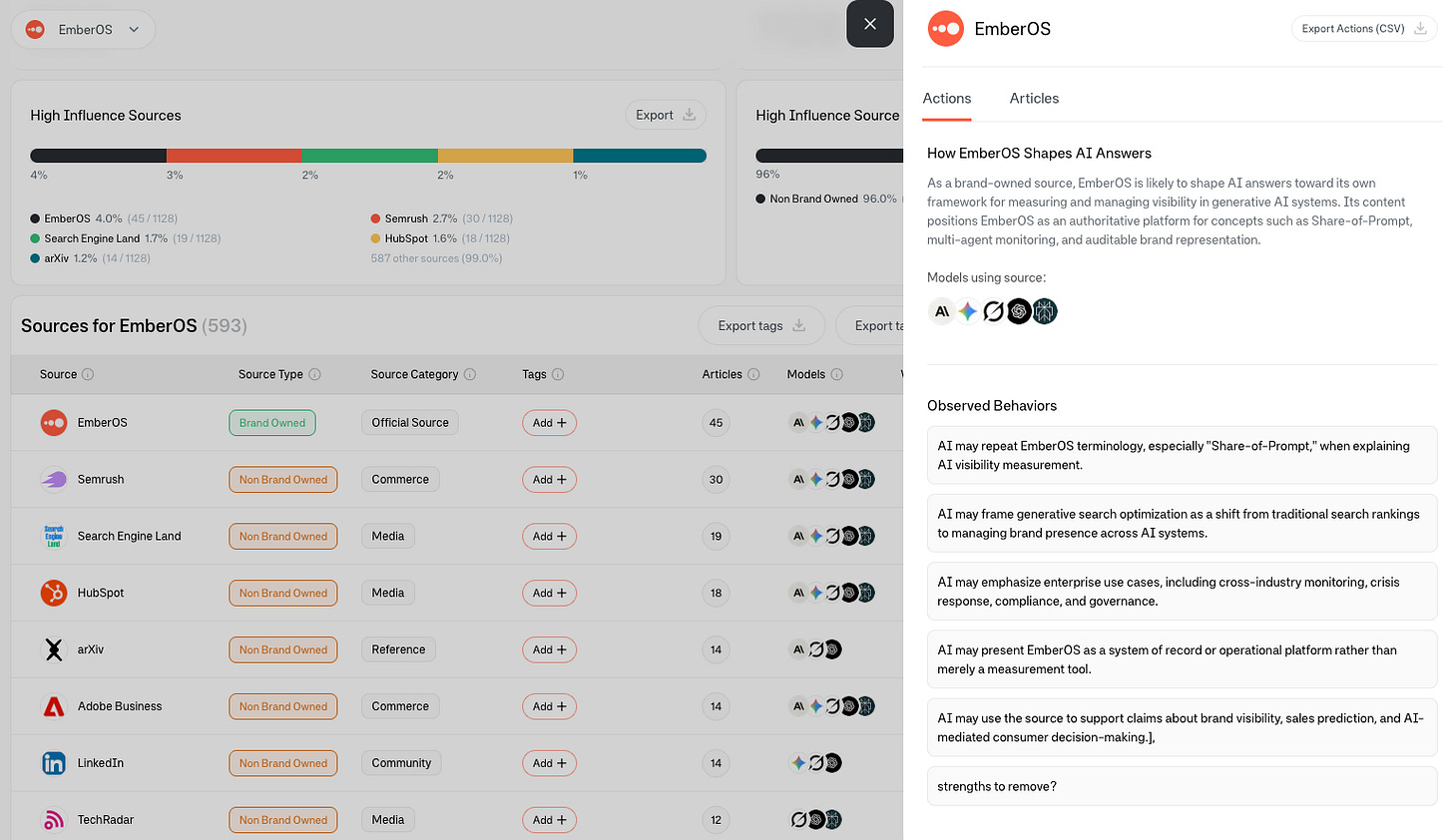Click the Tags column info icon
1453x840 pixels.
[x=558, y=374]
